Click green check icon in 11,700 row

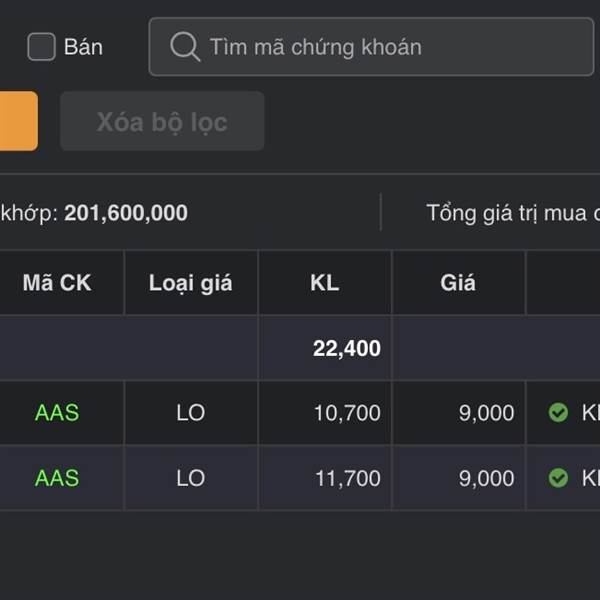tap(559, 478)
